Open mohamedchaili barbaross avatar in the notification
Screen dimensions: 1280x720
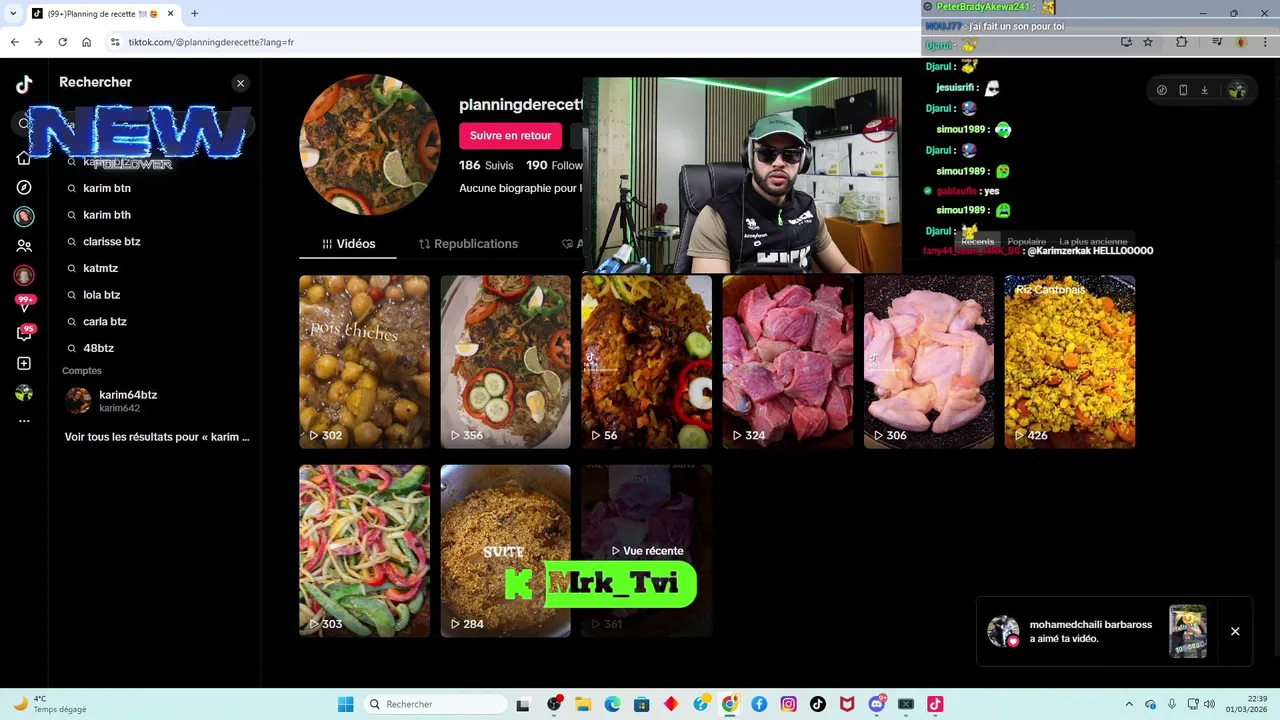point(1003,631)
